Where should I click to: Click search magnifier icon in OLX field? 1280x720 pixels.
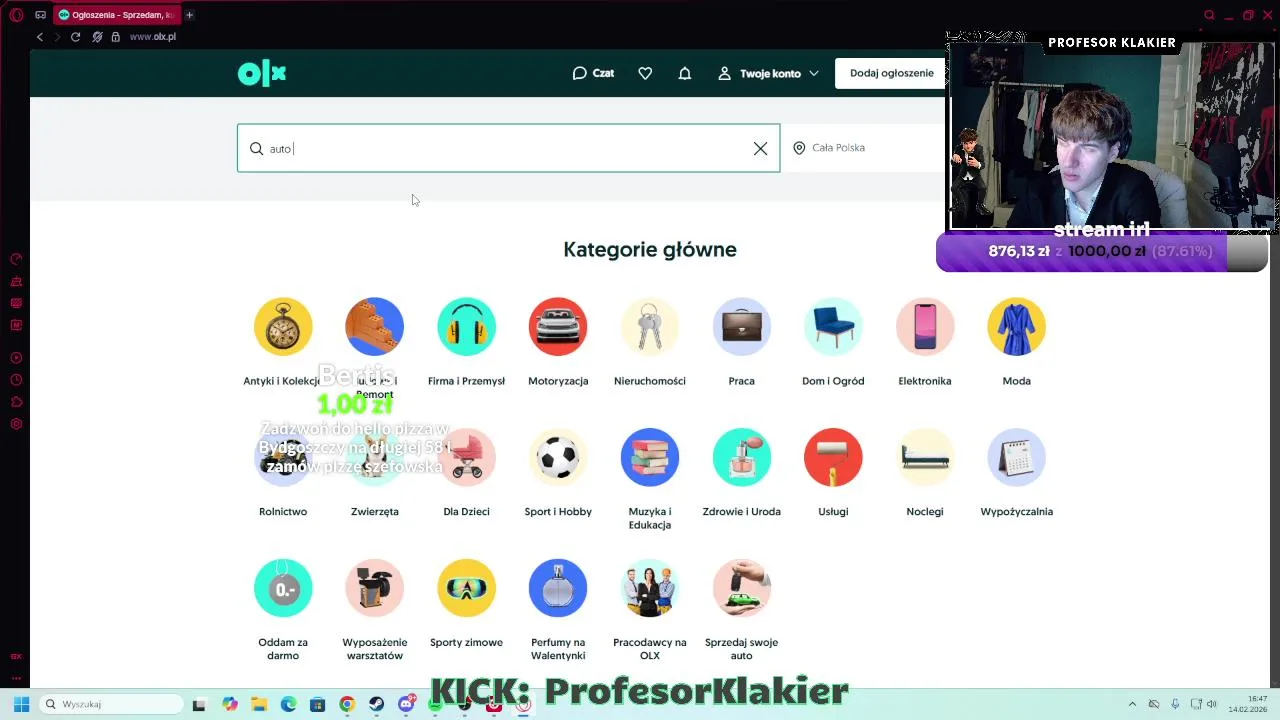(256, 149)
